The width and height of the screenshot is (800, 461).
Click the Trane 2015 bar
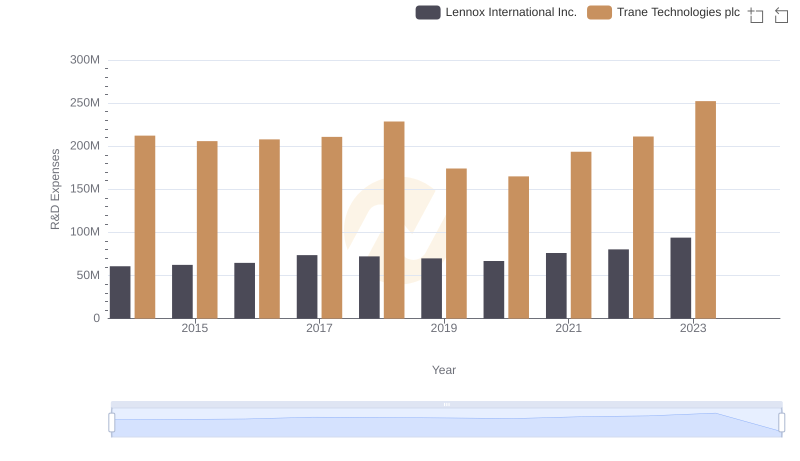point(207,229)
